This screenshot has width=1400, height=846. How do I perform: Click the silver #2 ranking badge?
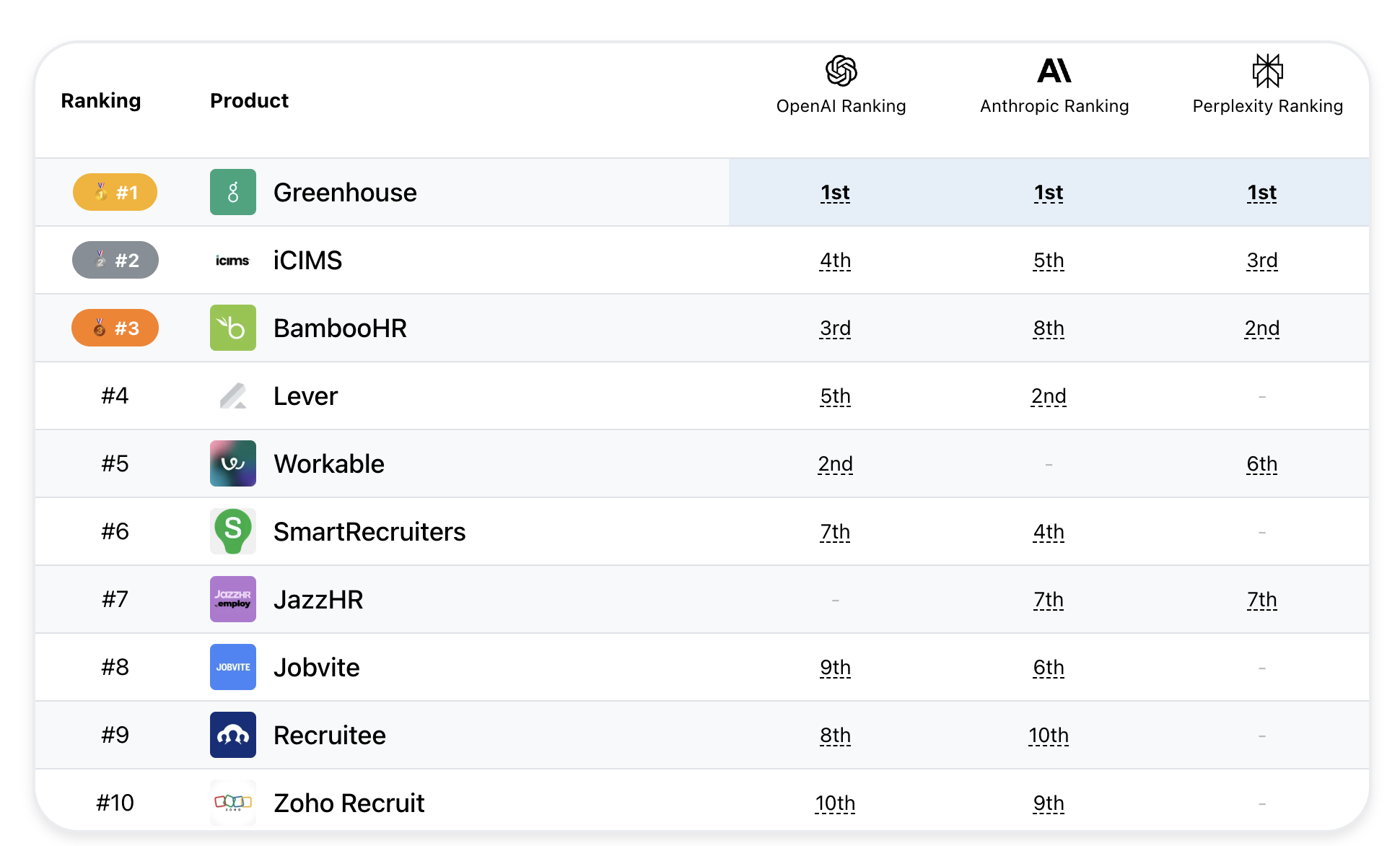pos(115,260)
